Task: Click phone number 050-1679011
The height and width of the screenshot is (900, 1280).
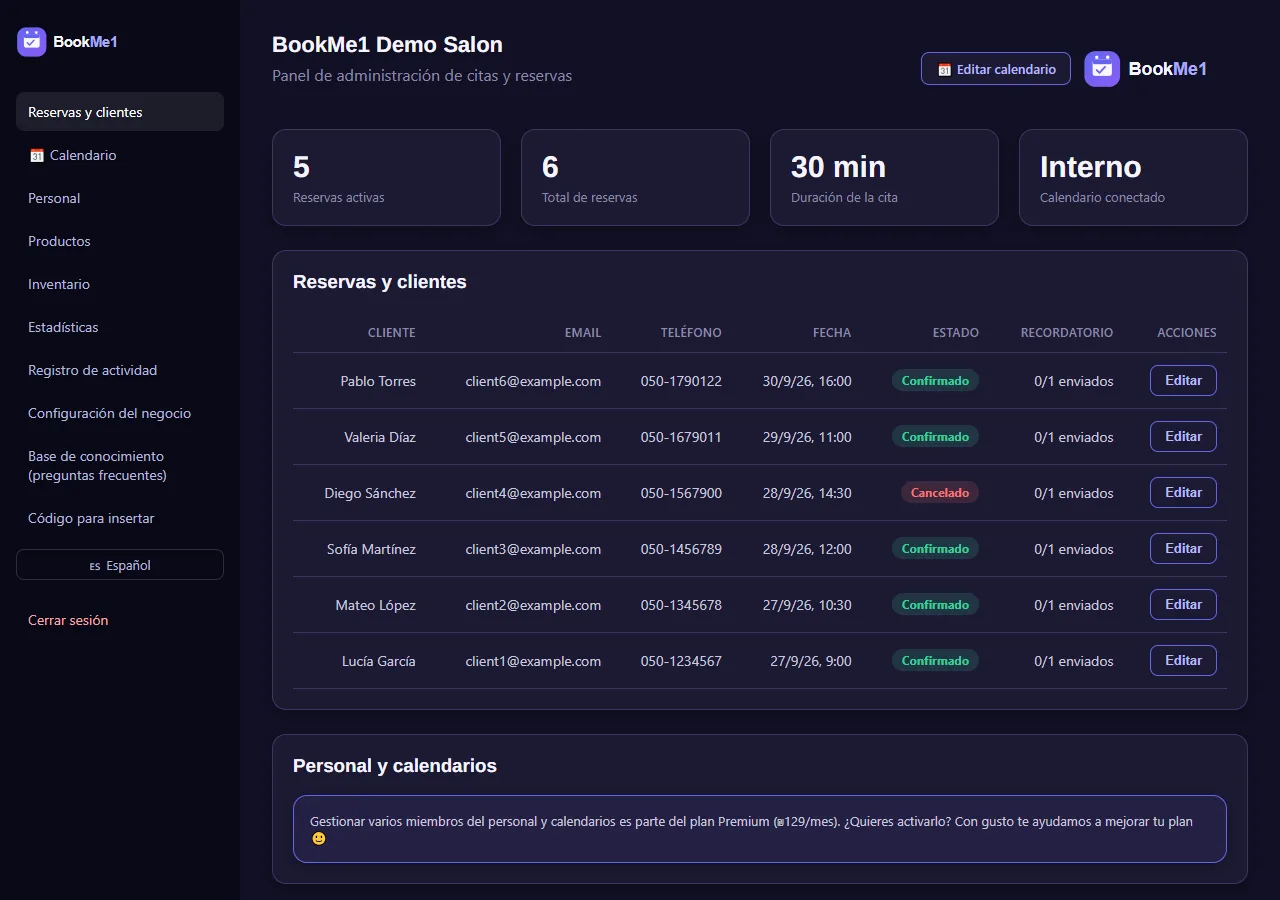Action: pyautogui.click(x=681, y=437)
